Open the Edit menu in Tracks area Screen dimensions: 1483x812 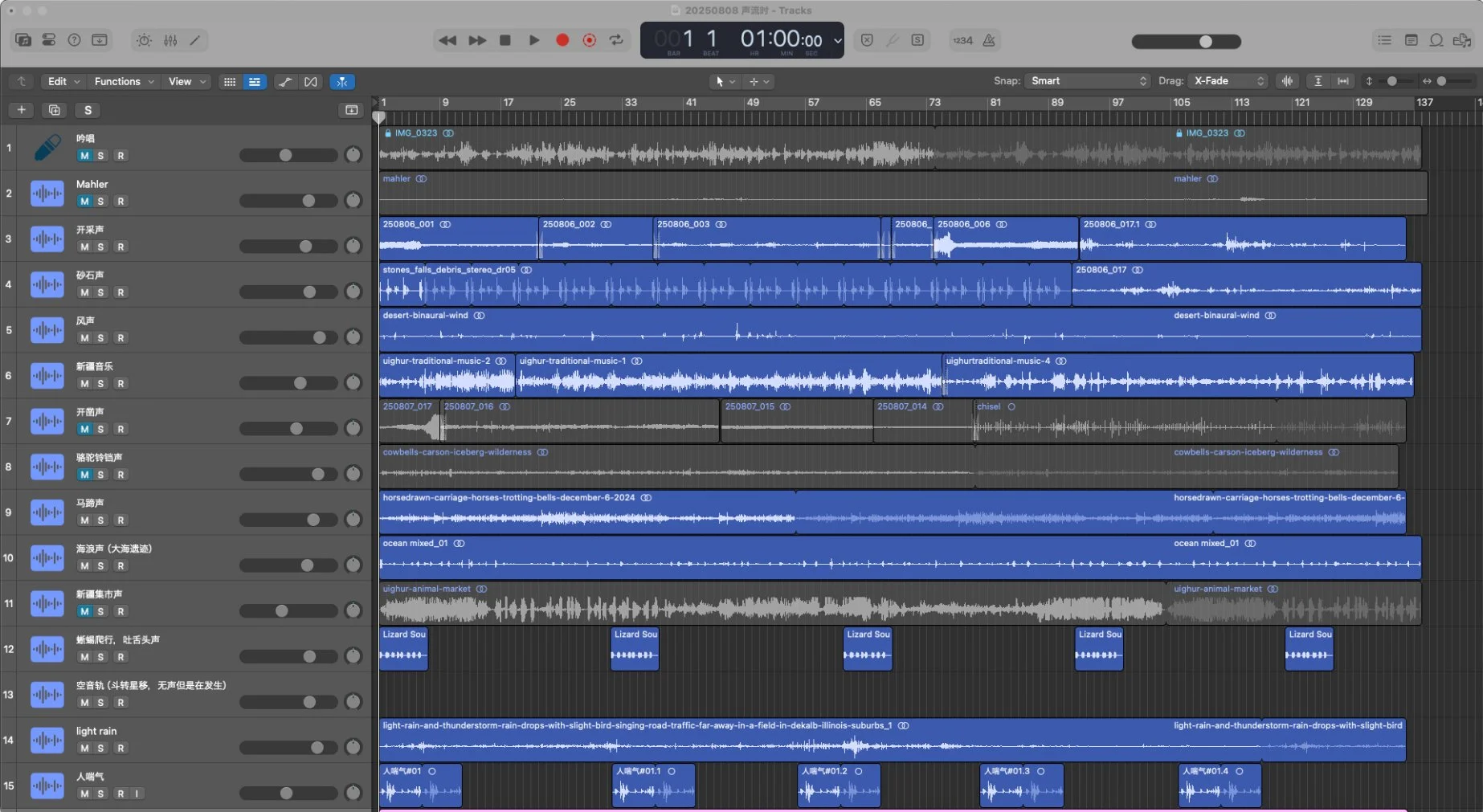point(64,81)
